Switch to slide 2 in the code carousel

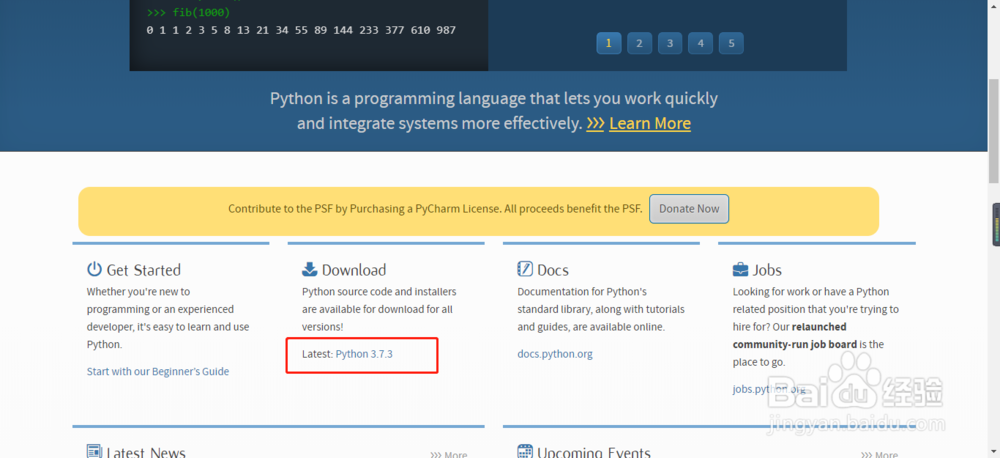(639, 43)
